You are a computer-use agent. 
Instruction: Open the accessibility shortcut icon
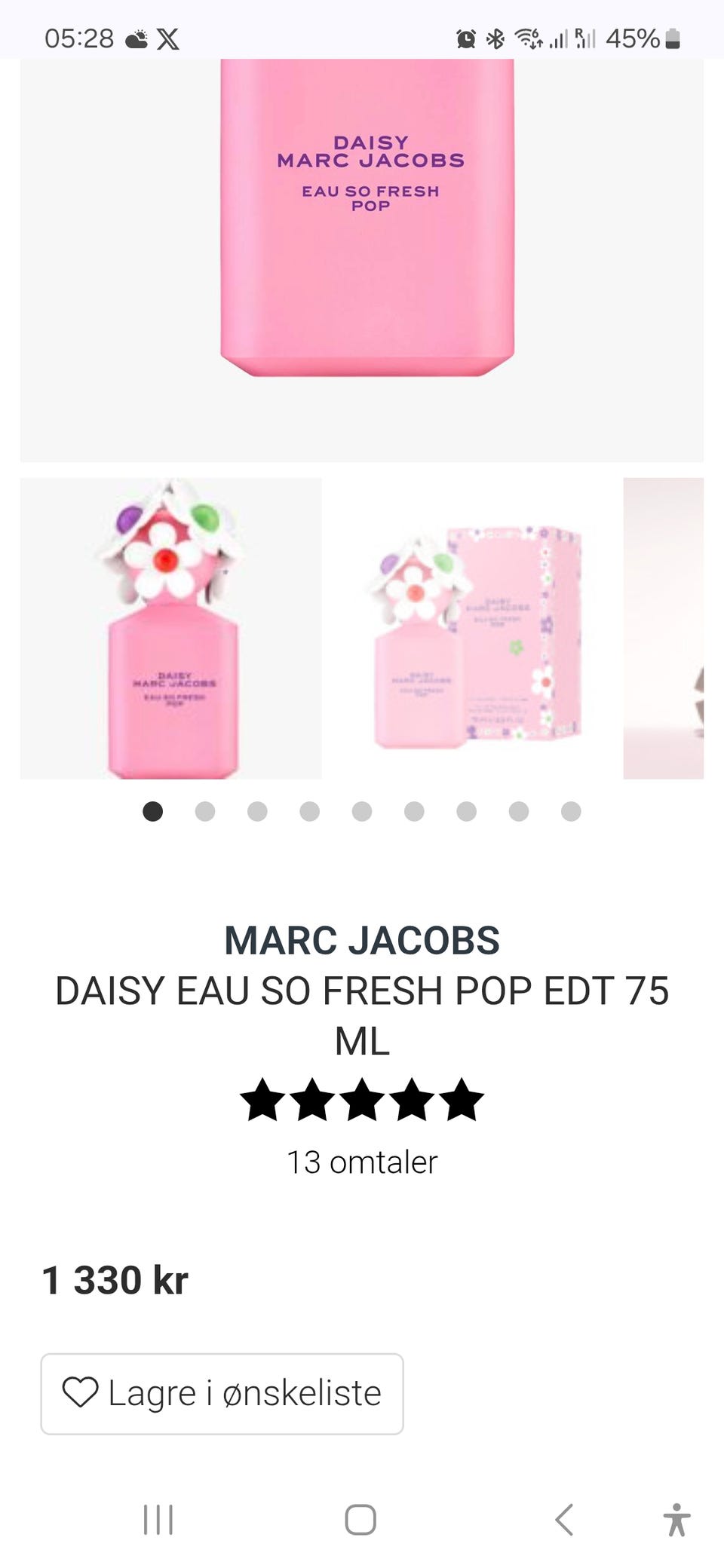(x=676, y=1519)
